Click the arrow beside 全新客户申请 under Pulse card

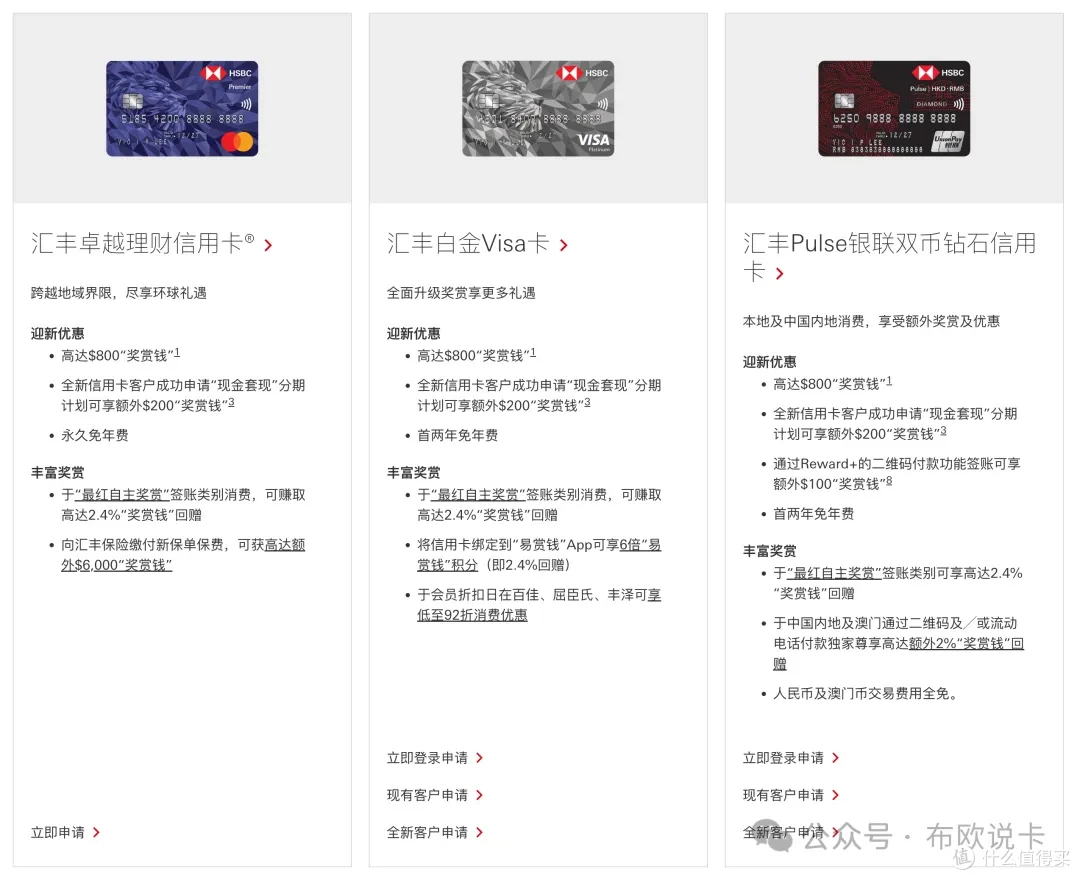[x=837, y=831]
